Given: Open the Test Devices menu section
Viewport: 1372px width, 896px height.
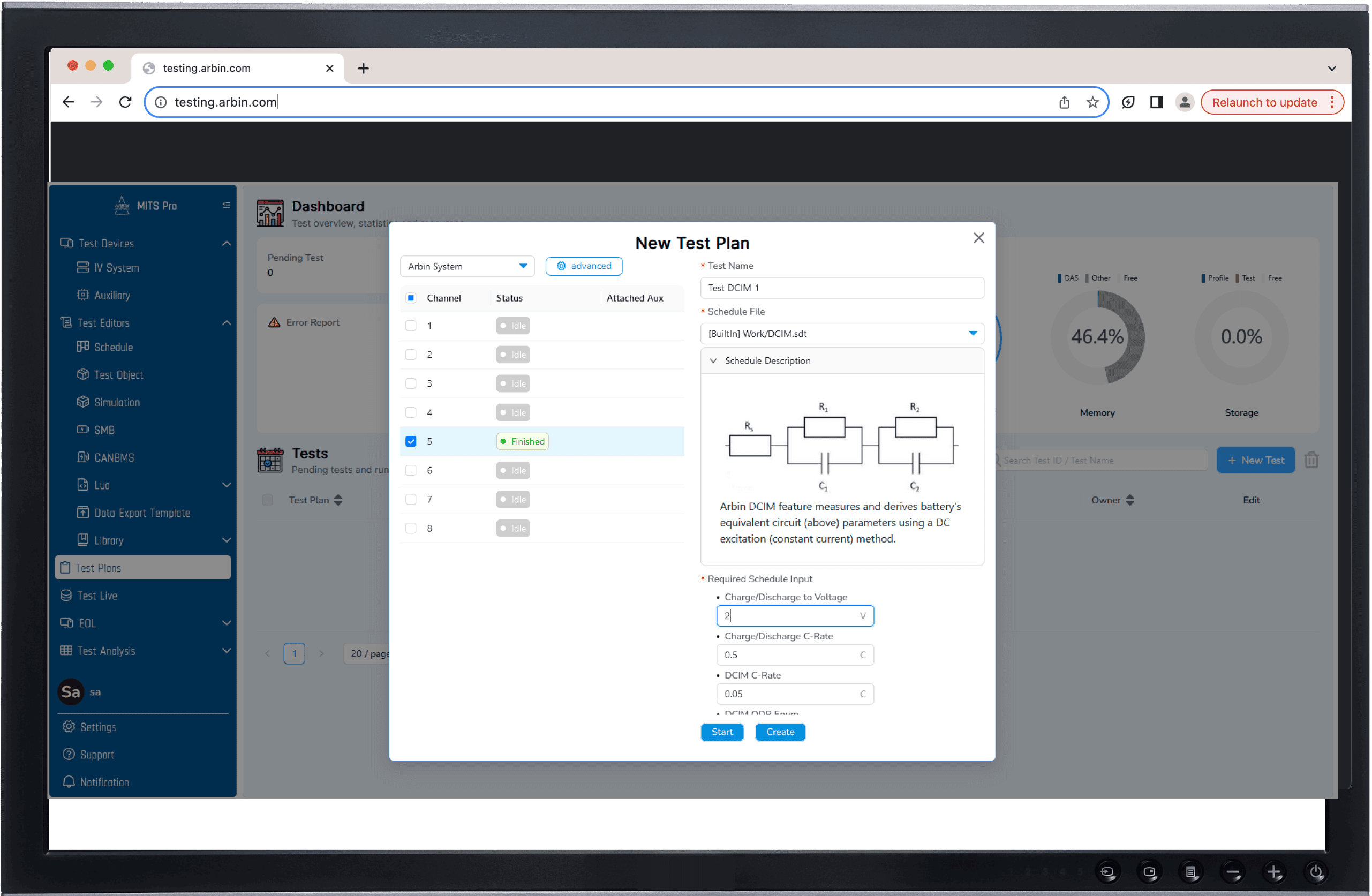Looking at the screenshot, I should [x=106, y=242].
